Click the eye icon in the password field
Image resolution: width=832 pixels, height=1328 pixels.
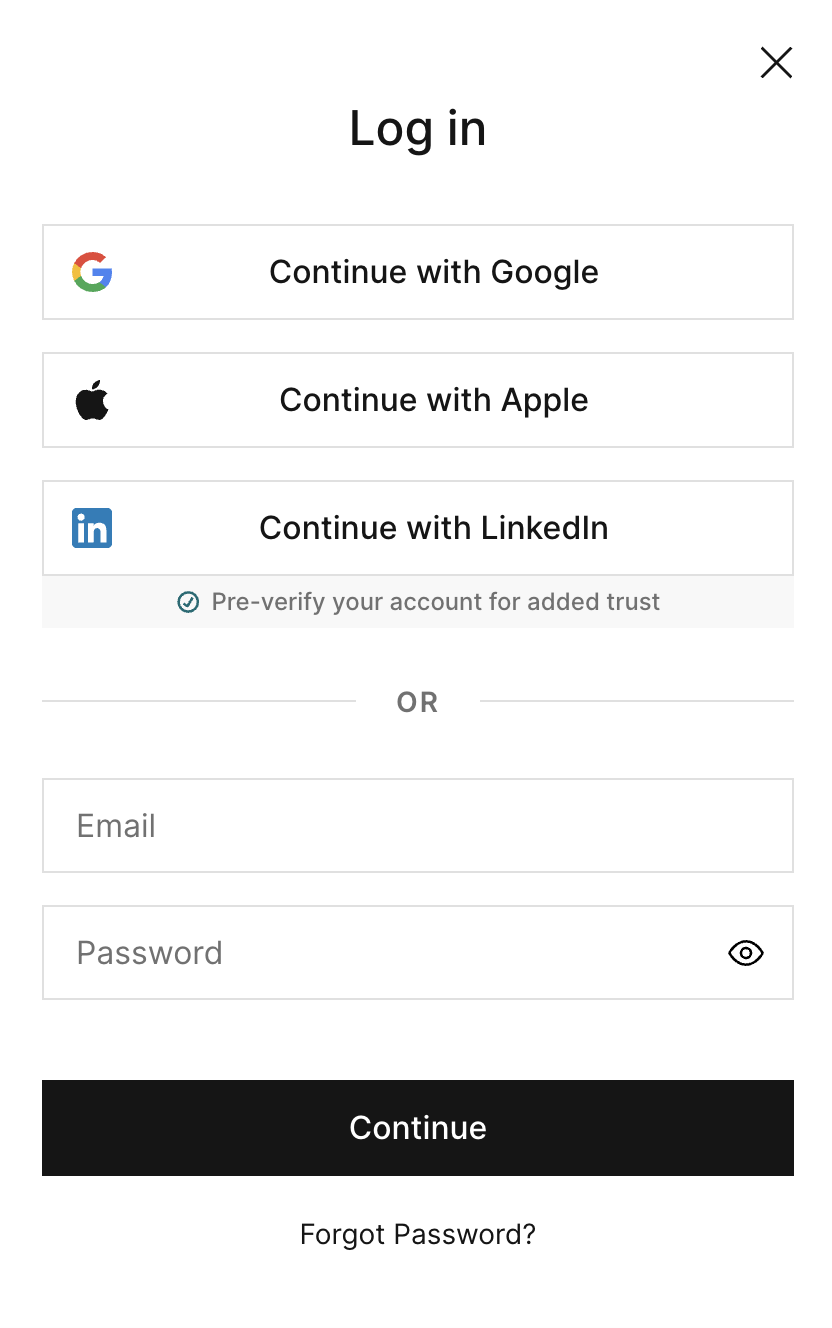tap(745, 952)
